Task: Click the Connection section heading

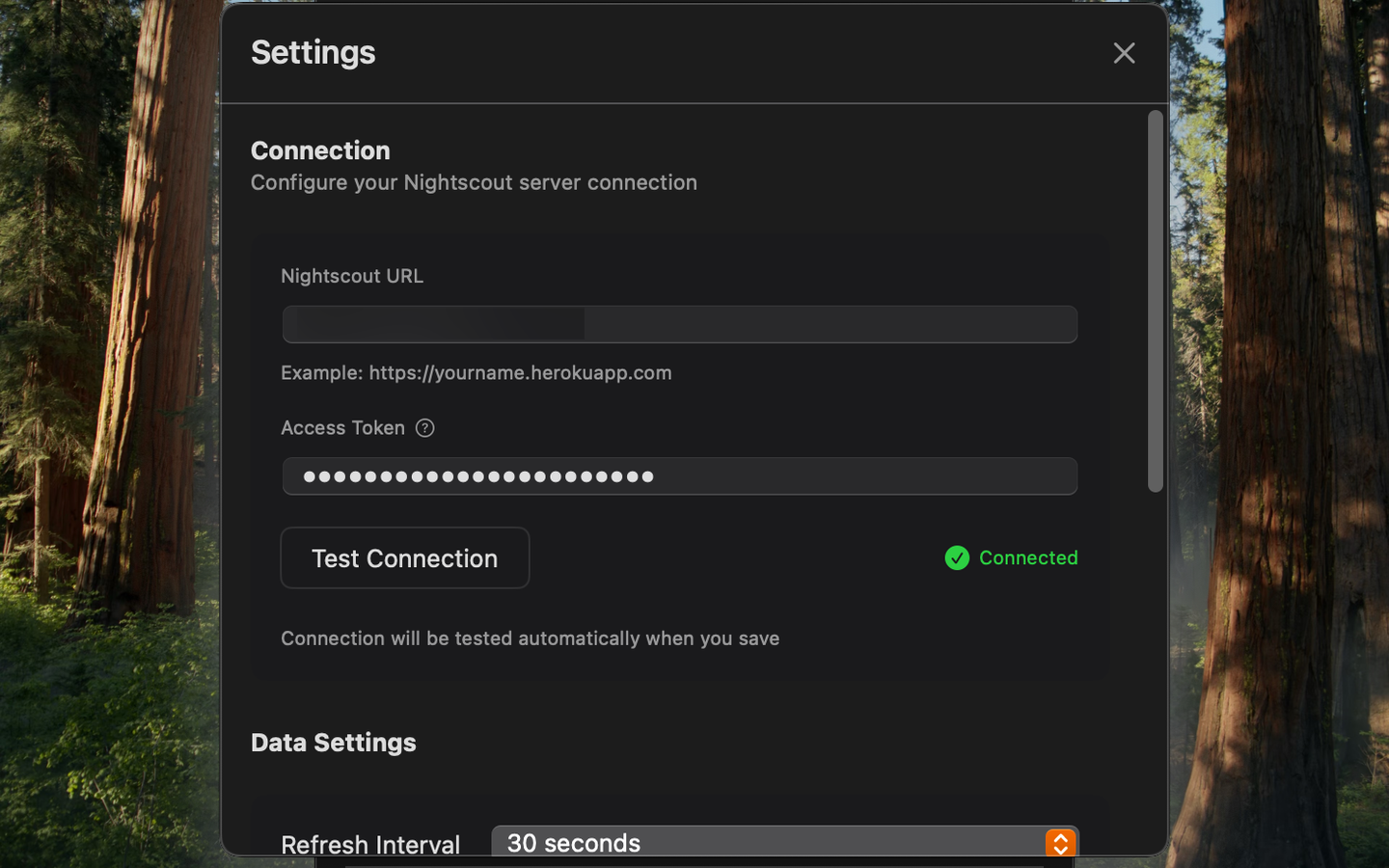Action: [x=320, y=151]
